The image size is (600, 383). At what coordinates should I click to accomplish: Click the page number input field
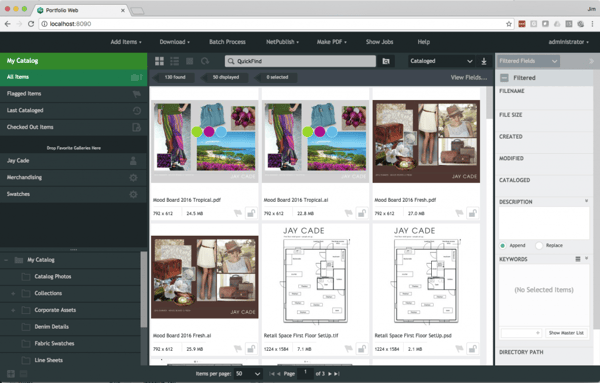(305, 373)
